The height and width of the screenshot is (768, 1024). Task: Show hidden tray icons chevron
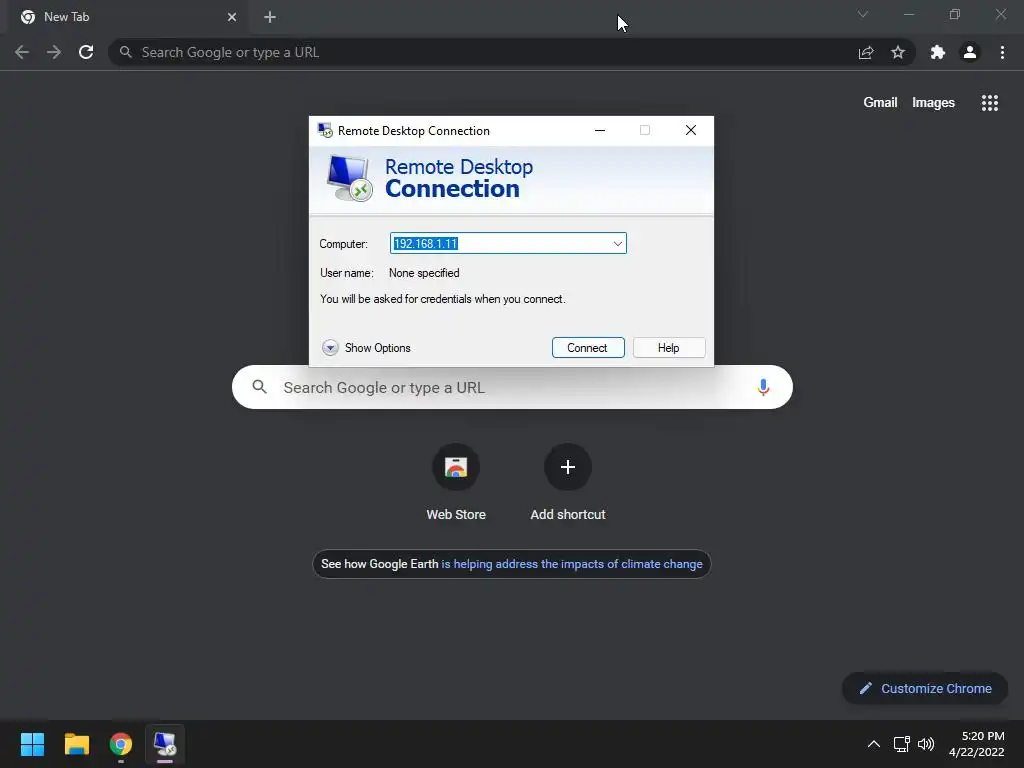tap(874, 744)
